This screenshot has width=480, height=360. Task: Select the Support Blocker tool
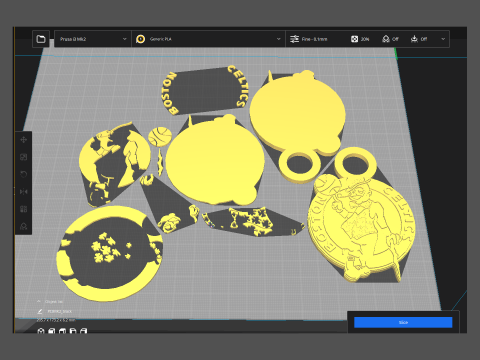click(x=24, y=226)
